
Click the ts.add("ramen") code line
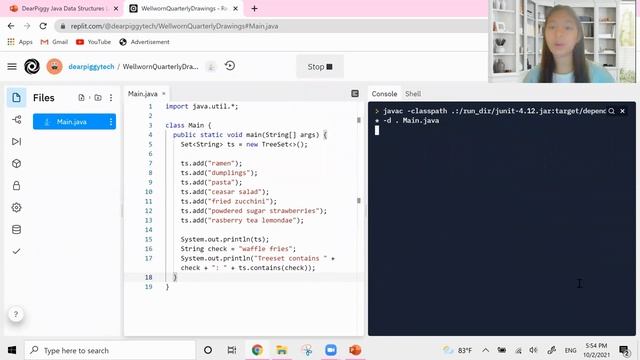click(x=211, y=163)
